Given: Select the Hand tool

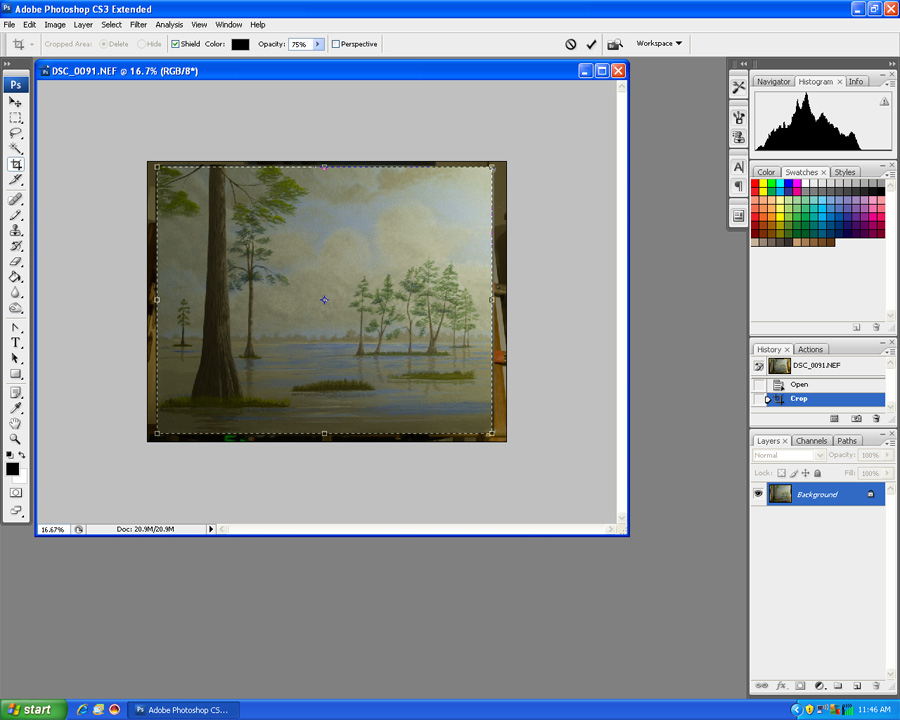Looking at the screenshot, I should tap(15, 424).
